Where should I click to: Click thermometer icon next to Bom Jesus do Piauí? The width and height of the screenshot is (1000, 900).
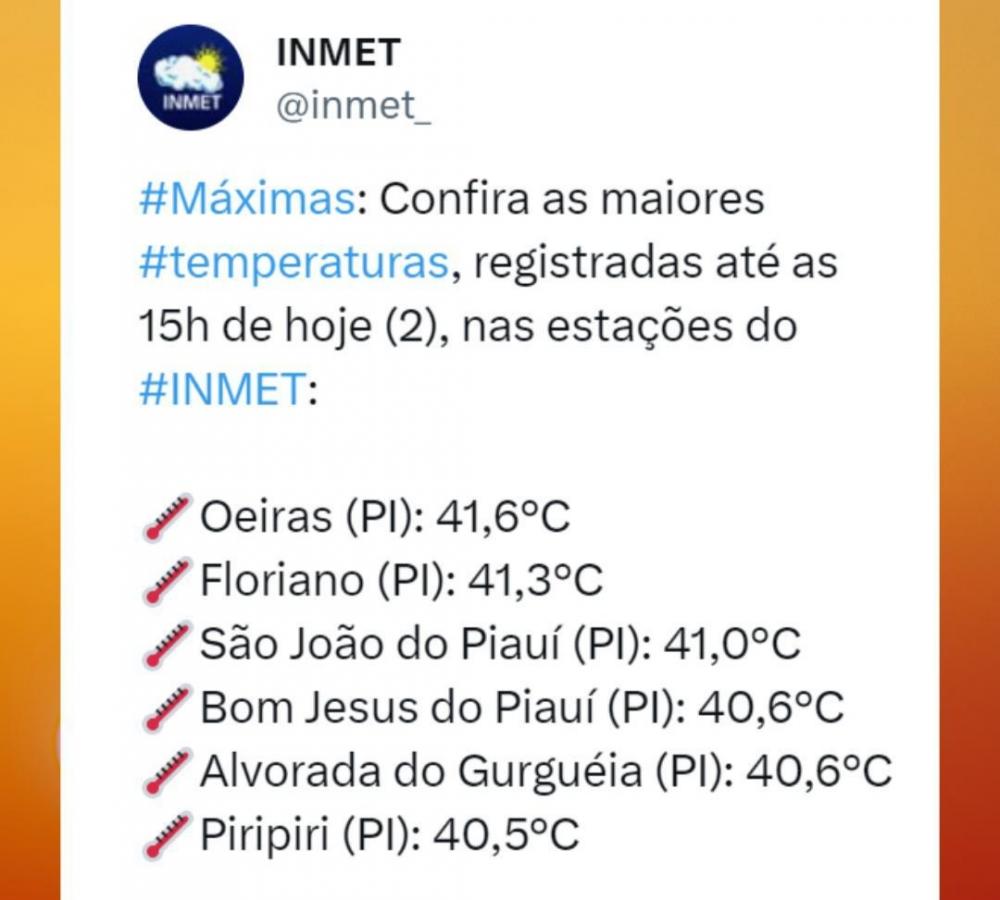coord(166,708)
